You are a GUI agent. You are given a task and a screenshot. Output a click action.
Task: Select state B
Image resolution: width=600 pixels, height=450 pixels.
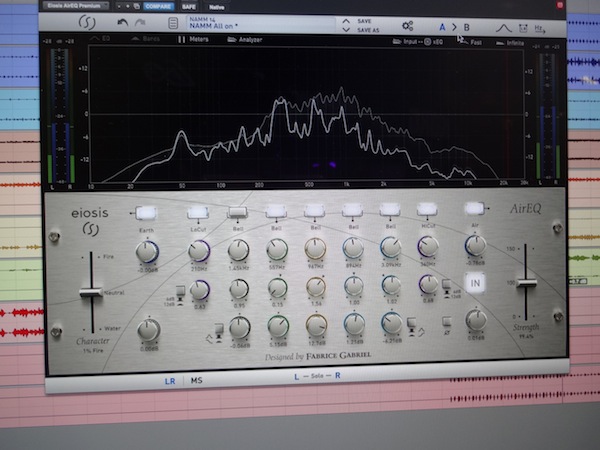pyautogui.click(x=466, y=27)
